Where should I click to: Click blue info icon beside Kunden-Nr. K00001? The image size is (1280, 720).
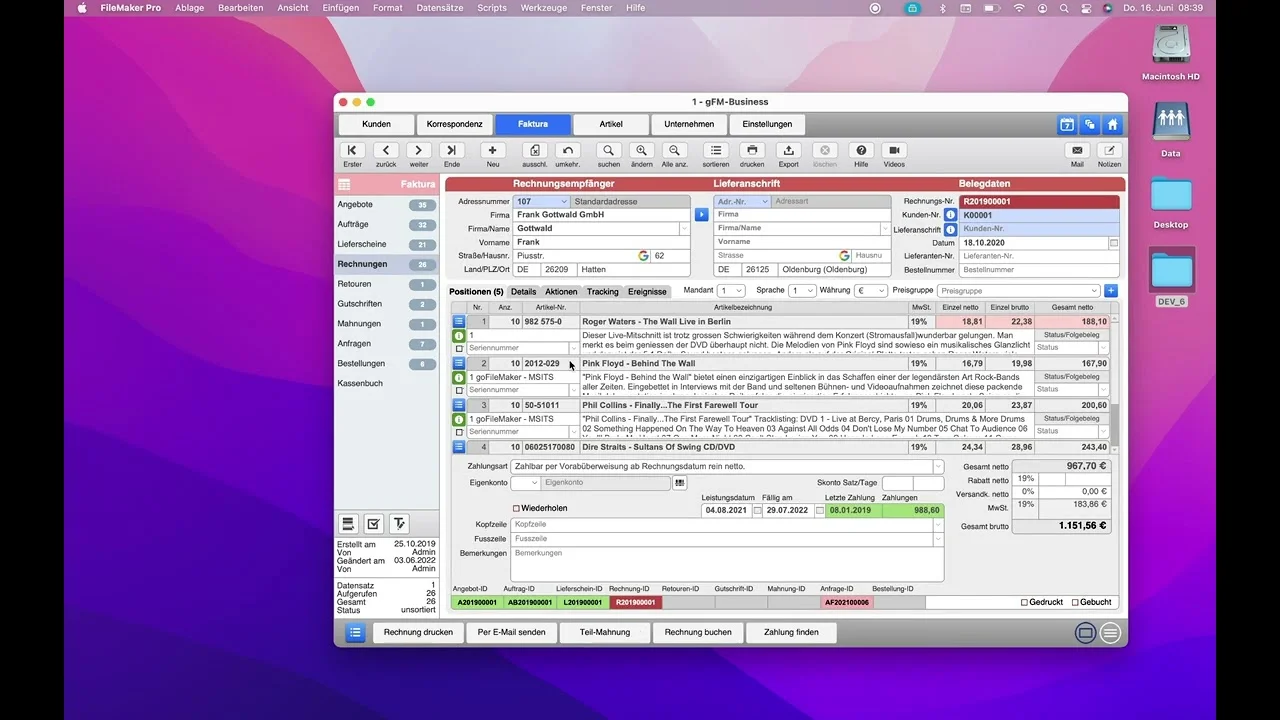951,215
